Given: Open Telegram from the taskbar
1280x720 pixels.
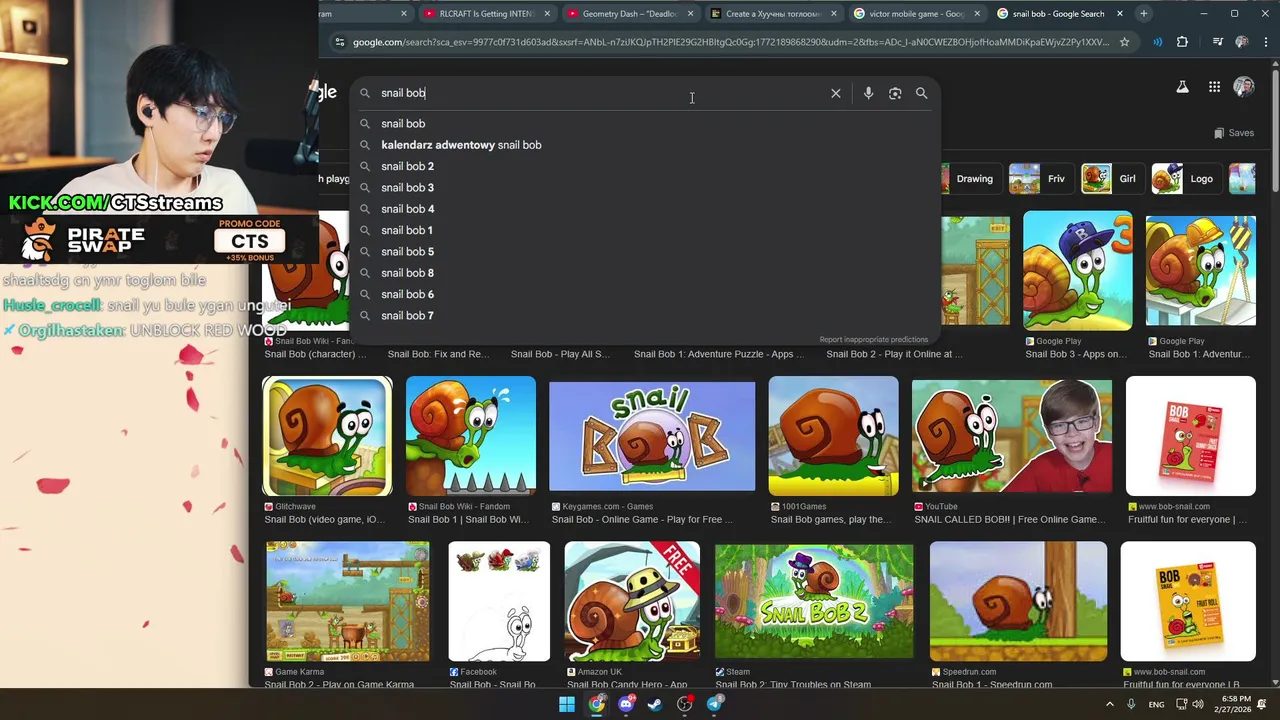Looking at the screenshot, I should (714, 704).
